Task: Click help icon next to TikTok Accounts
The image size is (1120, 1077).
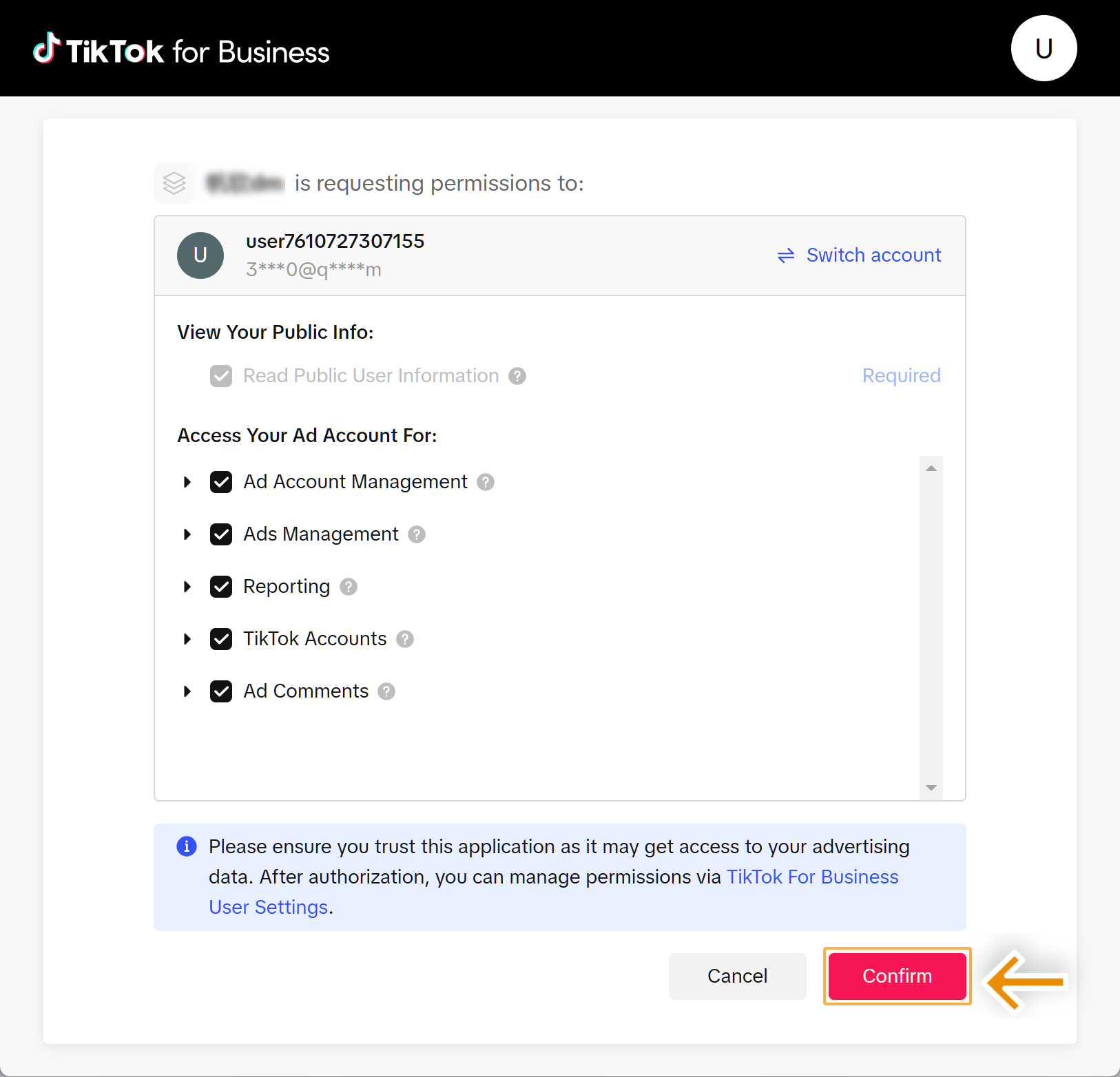Action: point(405,639)
